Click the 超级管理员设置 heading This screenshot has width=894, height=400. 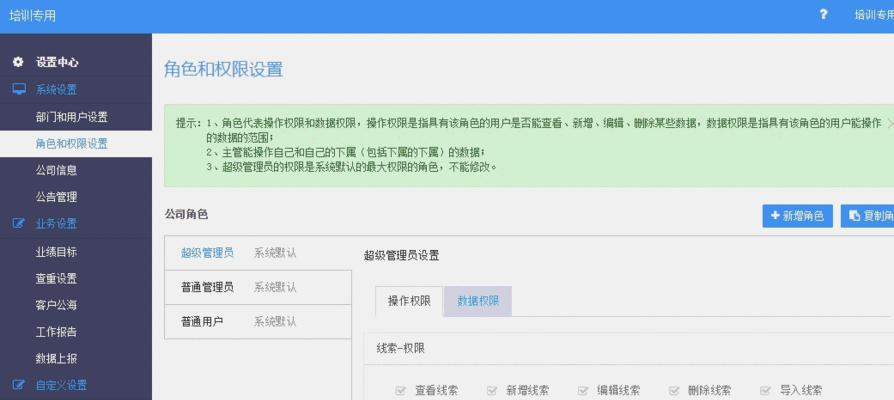tap(401, 255)
